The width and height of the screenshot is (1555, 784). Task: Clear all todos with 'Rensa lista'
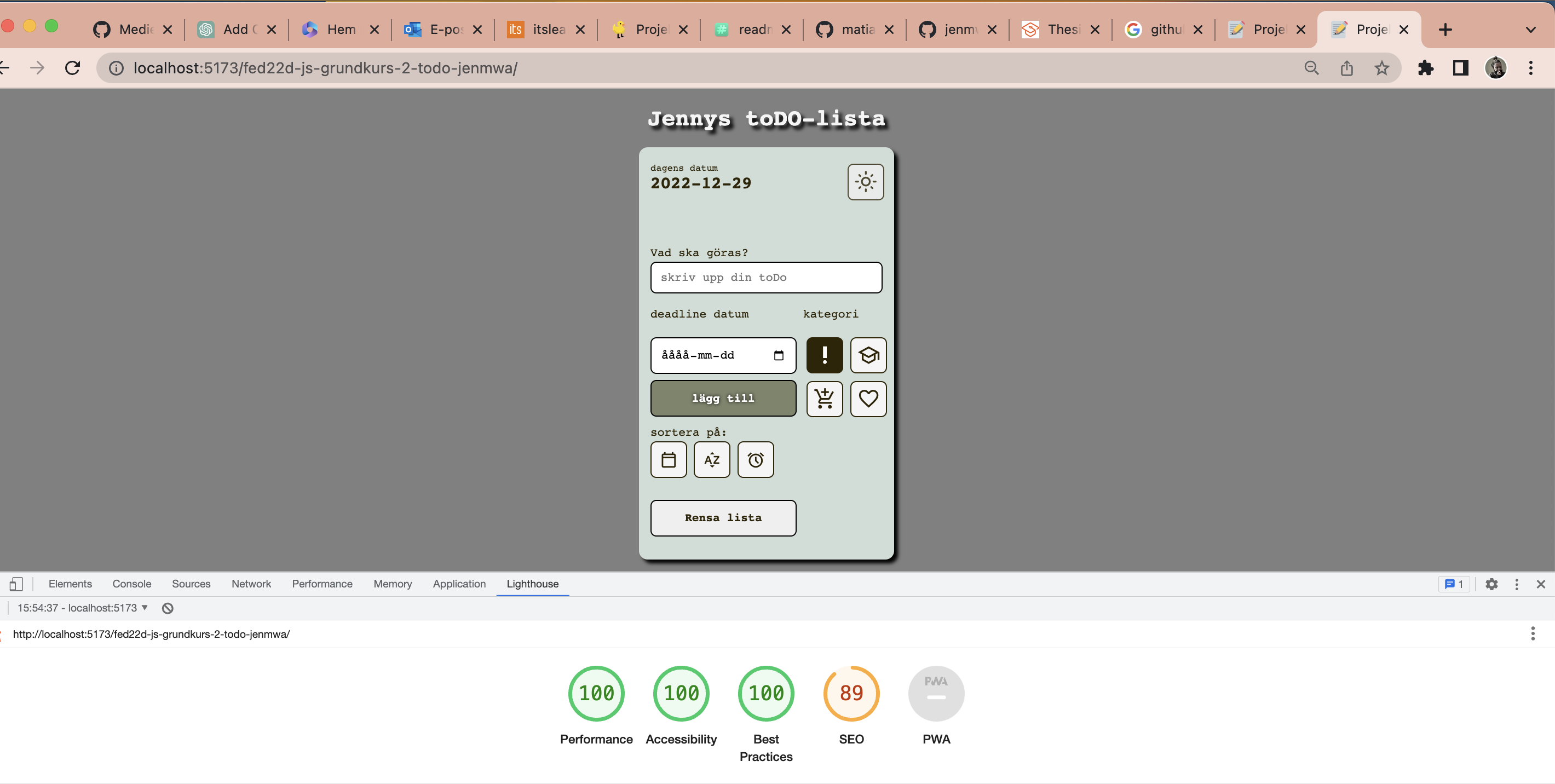[723, 517]
